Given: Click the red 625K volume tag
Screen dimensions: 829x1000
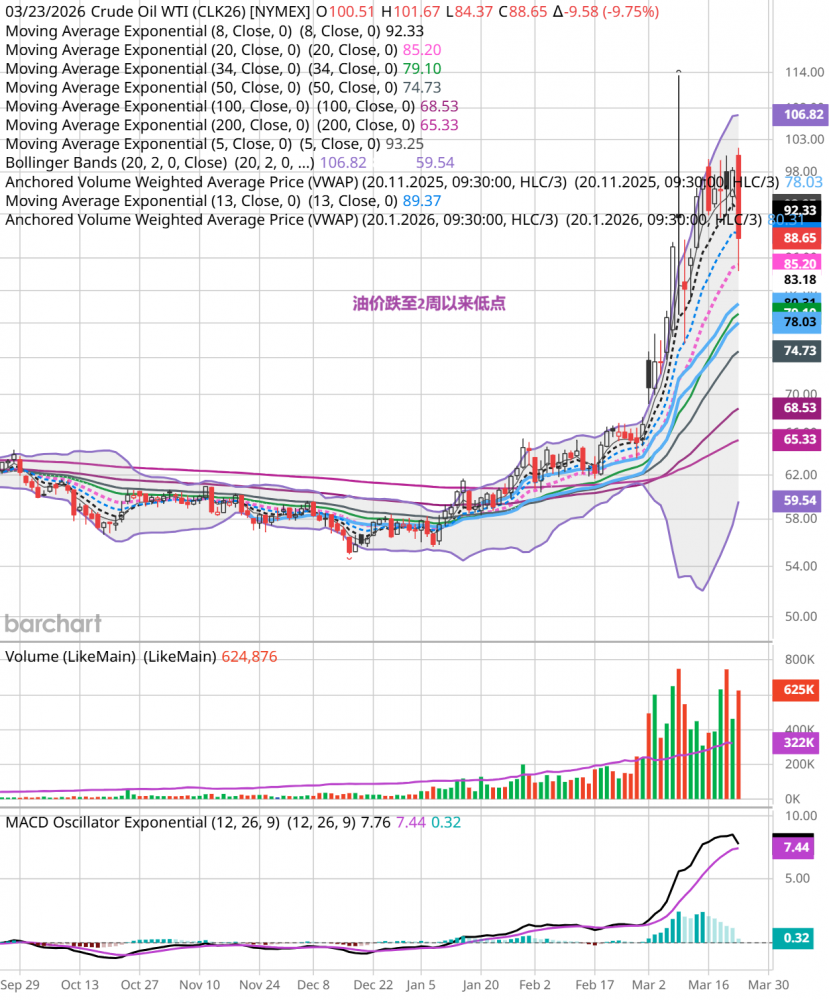Looking at the screenshot, I should (799, 690).
